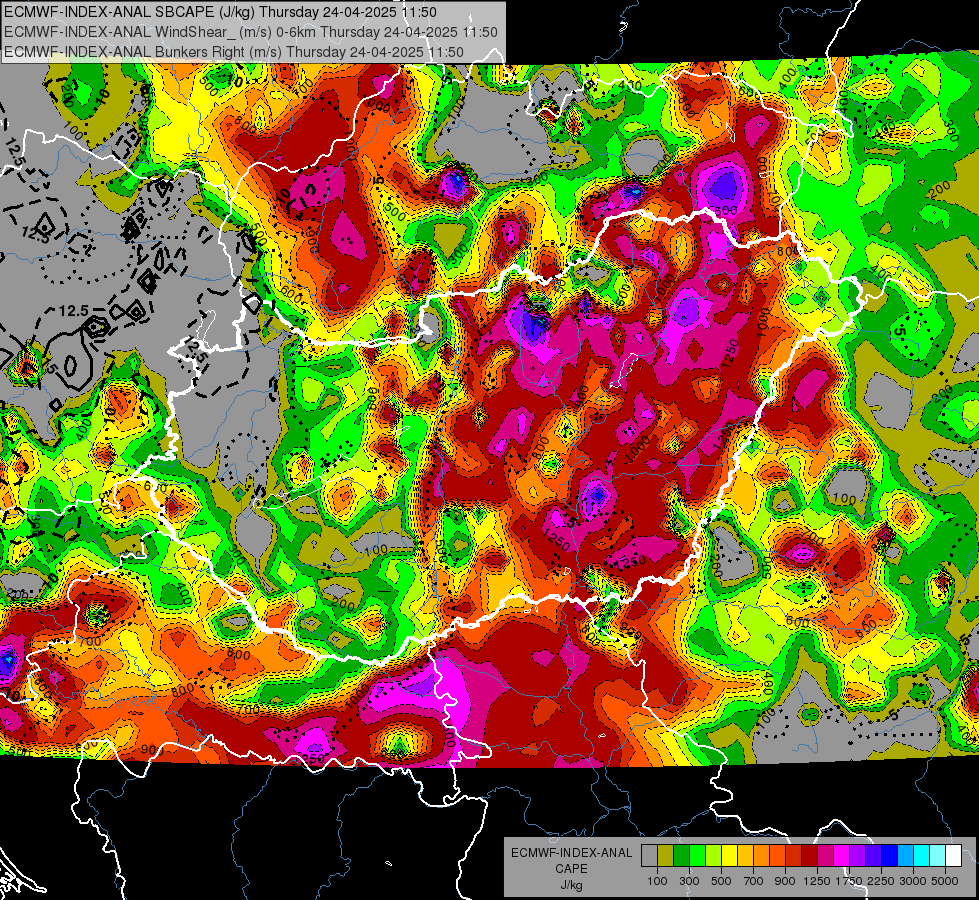Select the dark red legend swatch
The height and width of the screenshot is (900, 979).
click(x=809, y=856)
